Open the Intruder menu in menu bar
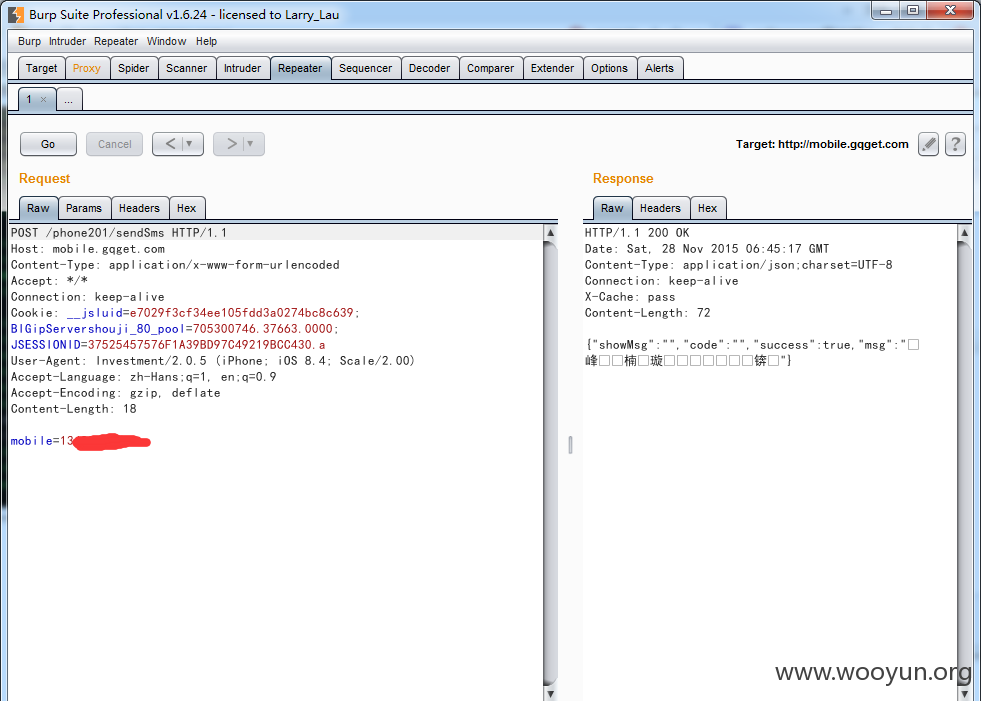 pos(67,41)
